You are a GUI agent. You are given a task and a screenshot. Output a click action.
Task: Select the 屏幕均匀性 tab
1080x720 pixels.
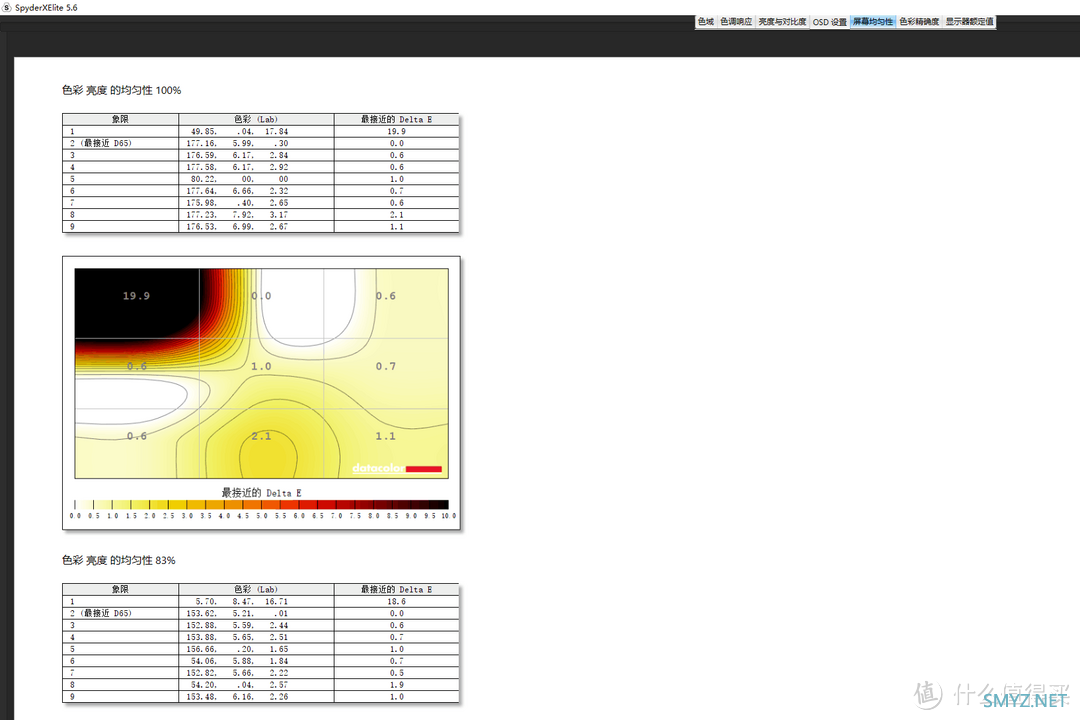coord(873,22)
